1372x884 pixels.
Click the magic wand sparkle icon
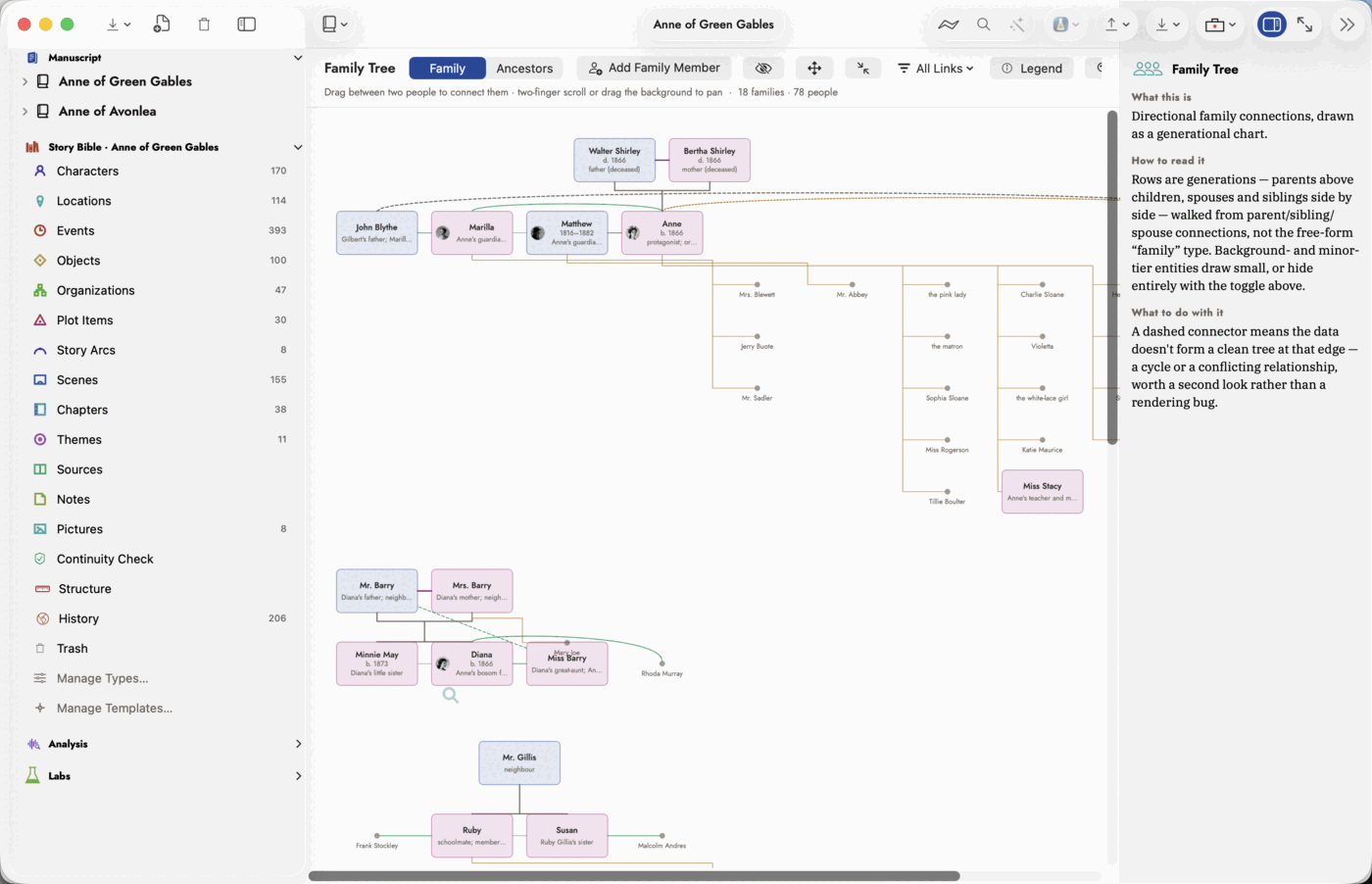(x=1017, y=25)
